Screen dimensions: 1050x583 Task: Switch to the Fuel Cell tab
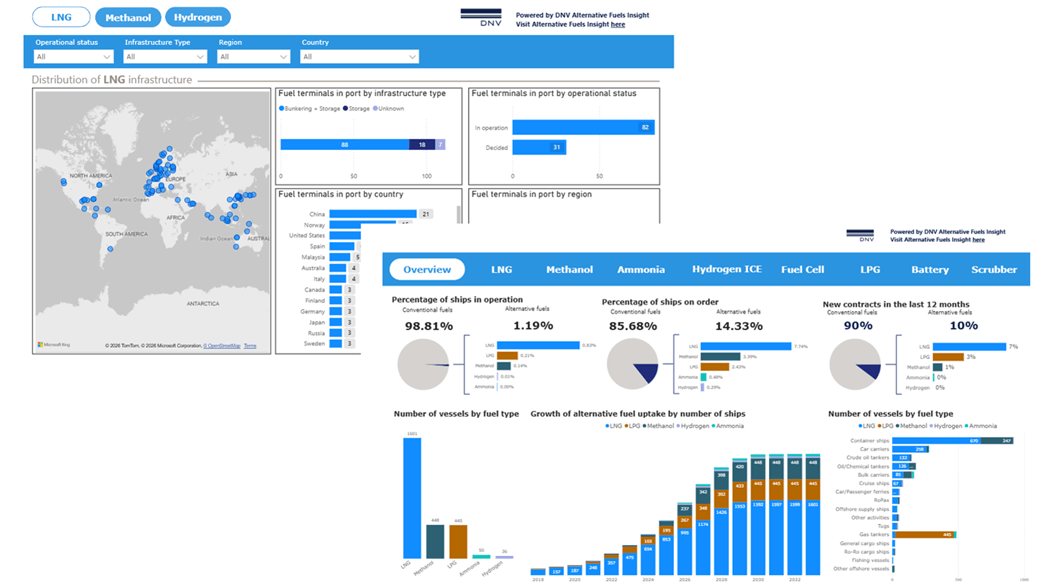tap(802, 270)
